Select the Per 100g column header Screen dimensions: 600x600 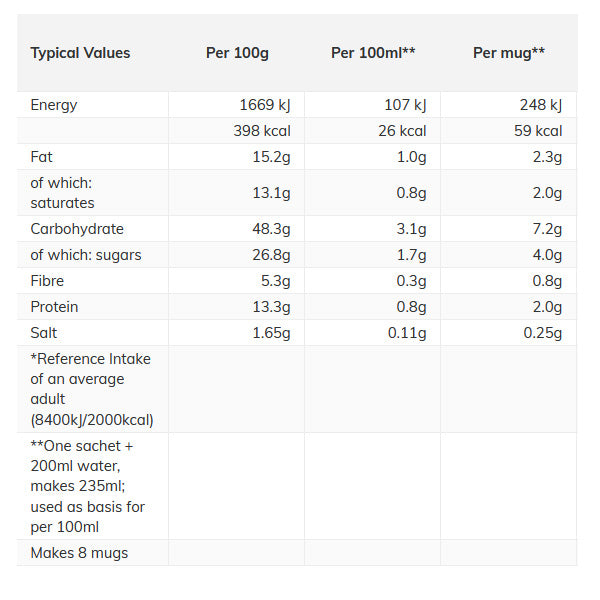(x=237, y=53)
